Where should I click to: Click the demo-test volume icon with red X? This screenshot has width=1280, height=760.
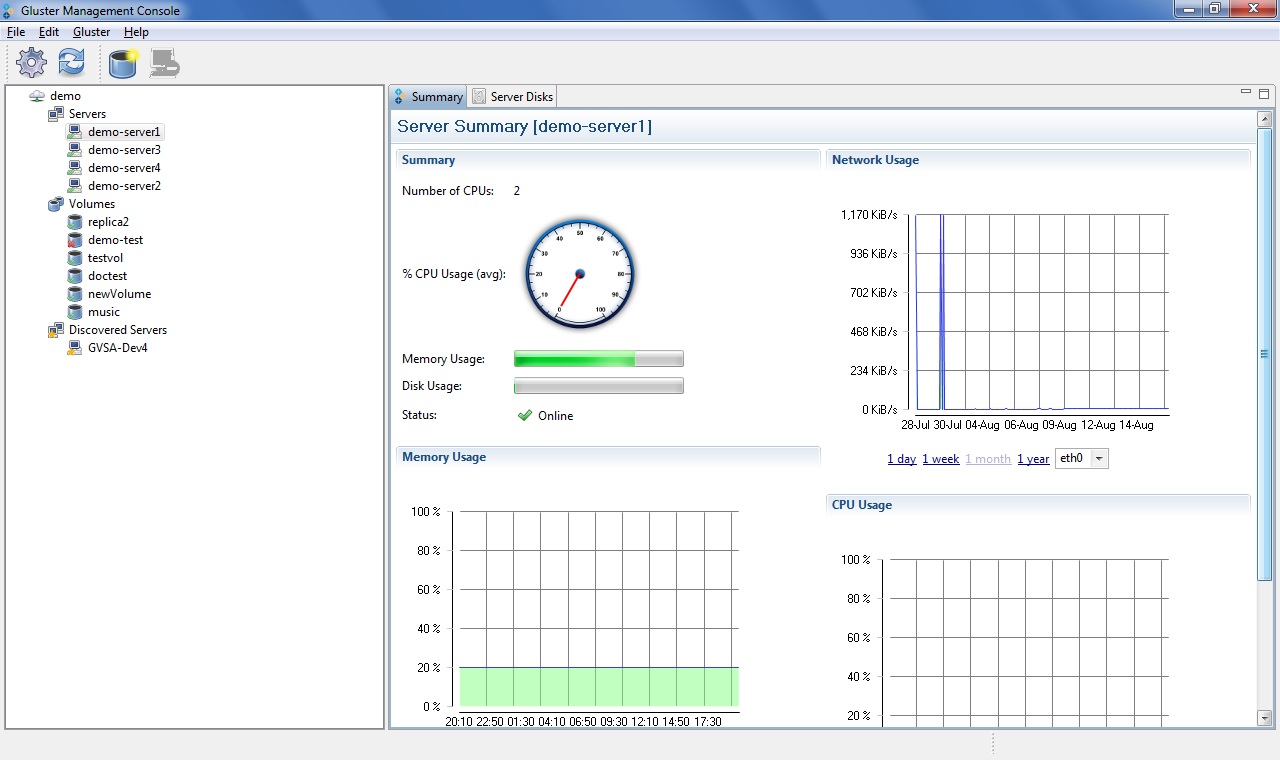coord(74,240)
